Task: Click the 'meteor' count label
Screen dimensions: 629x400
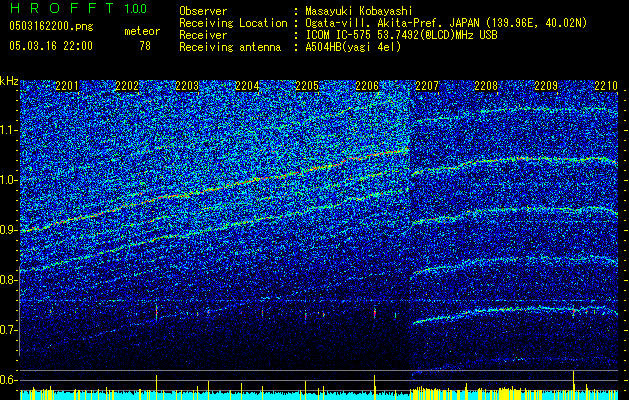Action: 142,31
